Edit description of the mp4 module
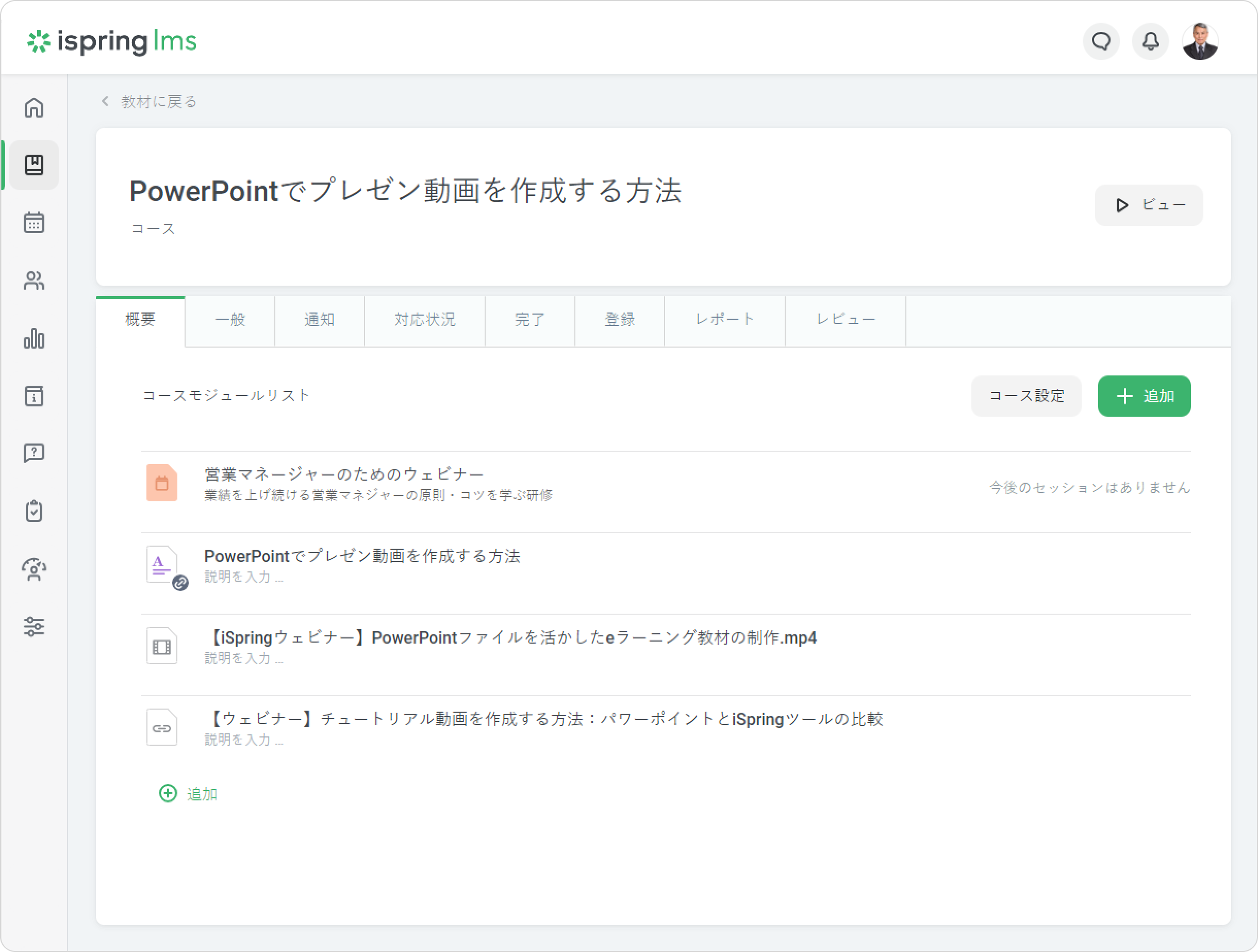 click(x=244, y=659)
